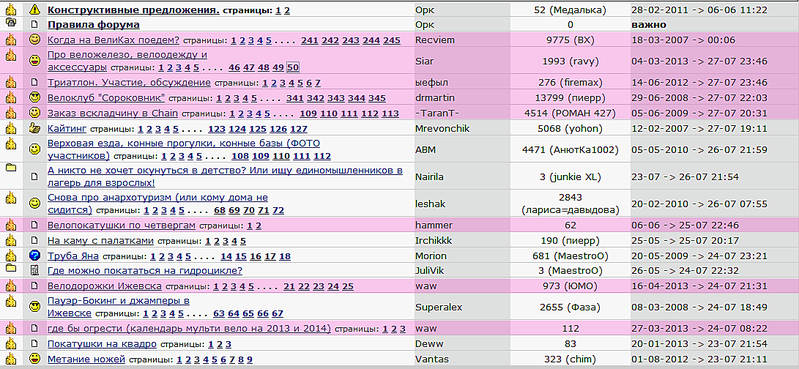Click the smiley icon beside Когда на ВелиКах поедем?
The width and height of the screenshot is (799, 369).
pyautogui.click(x=34, y=40)
